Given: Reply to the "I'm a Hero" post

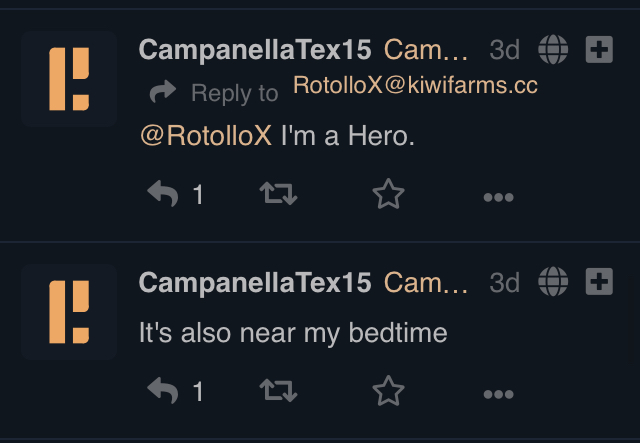Looking at the screenshot, I should (163, 194).
